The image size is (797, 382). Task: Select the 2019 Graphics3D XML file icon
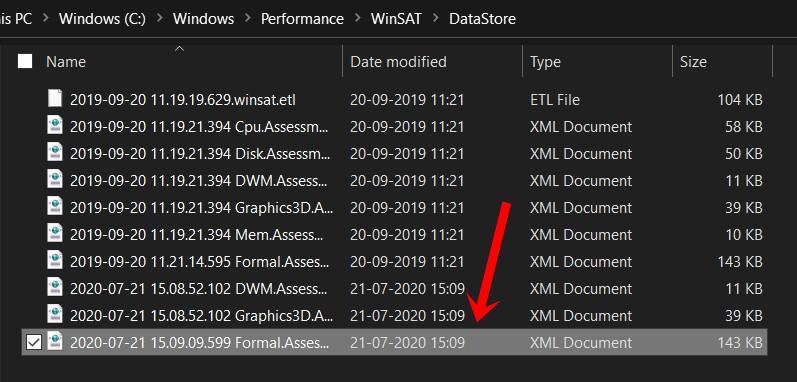coord(55,206)
